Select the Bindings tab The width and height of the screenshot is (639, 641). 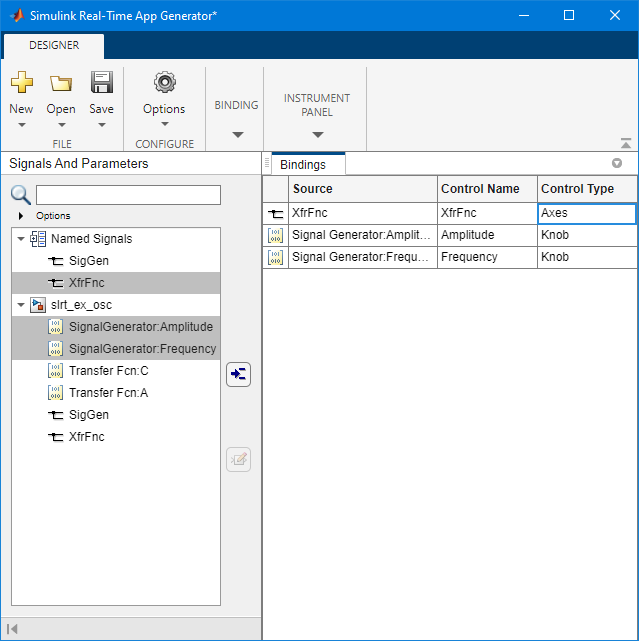pos(303,164)
